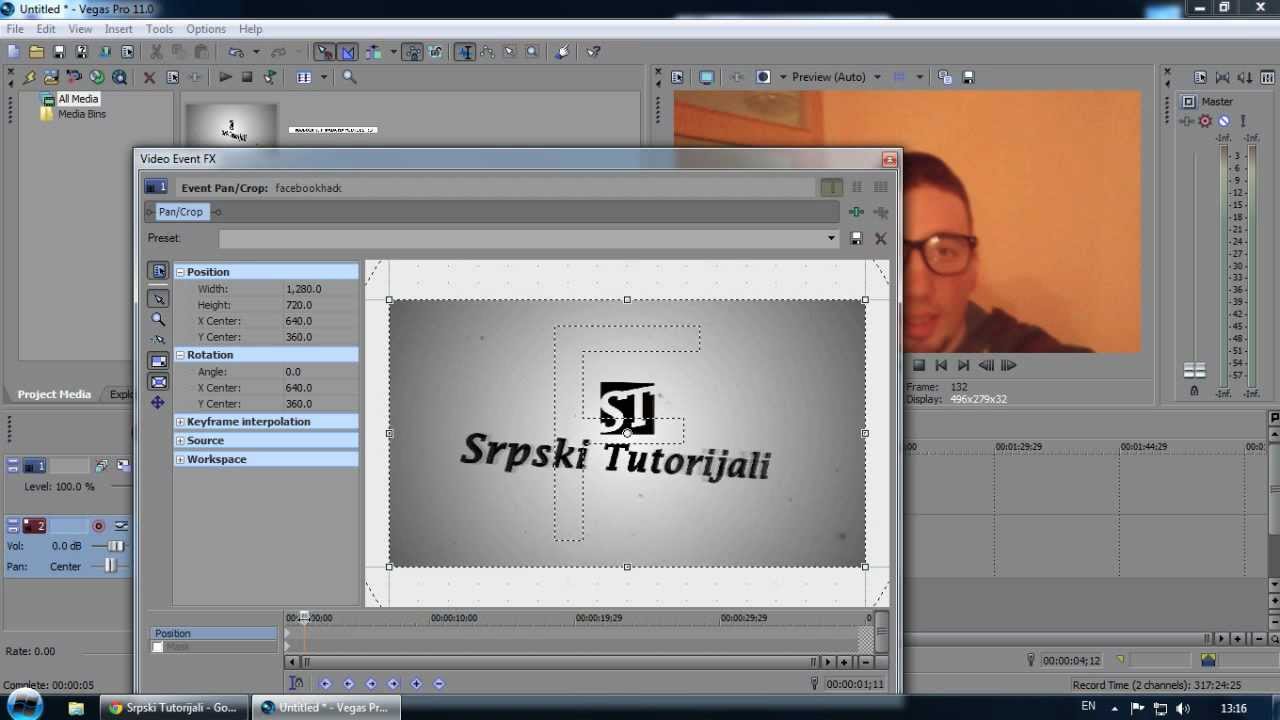Expand the Source property group
This screenshot has height=720, width=1280.
180,441
